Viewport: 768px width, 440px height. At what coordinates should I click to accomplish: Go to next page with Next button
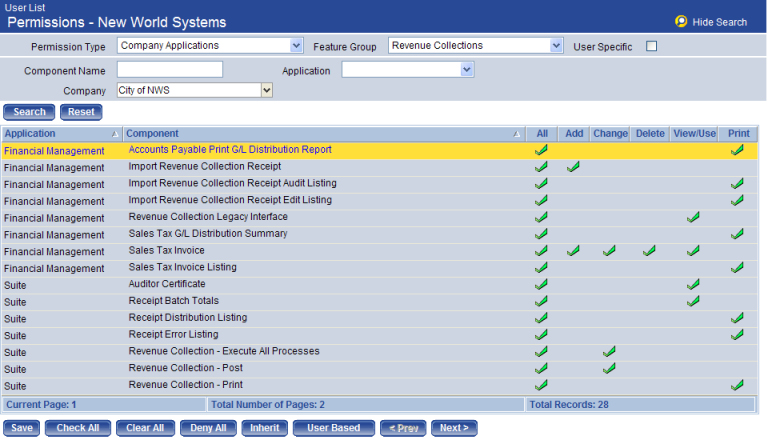click(x=454, y=428)
